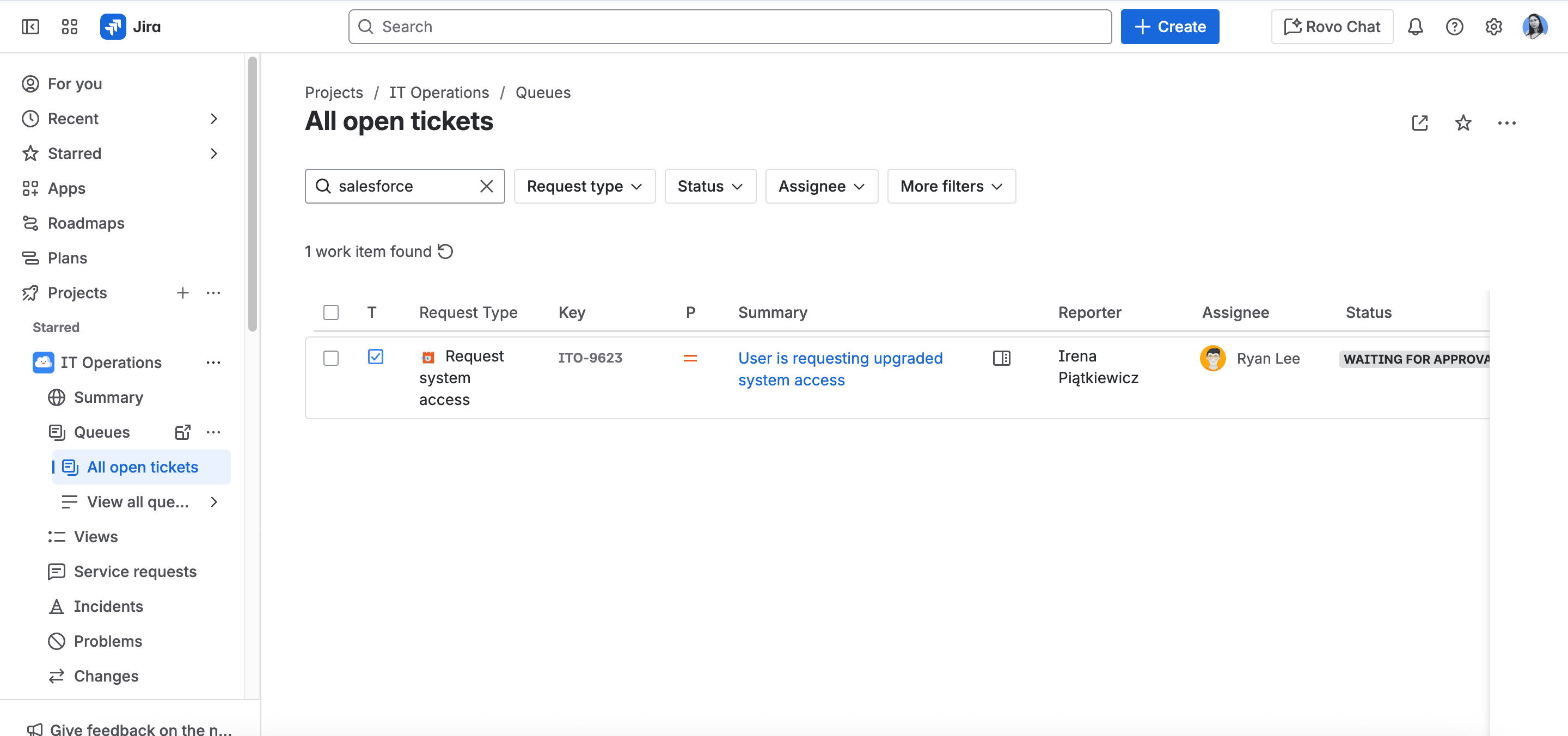Open Service requests in the sidebar
The height and width of the screenshot is (736, 1568).
point(134,572)
